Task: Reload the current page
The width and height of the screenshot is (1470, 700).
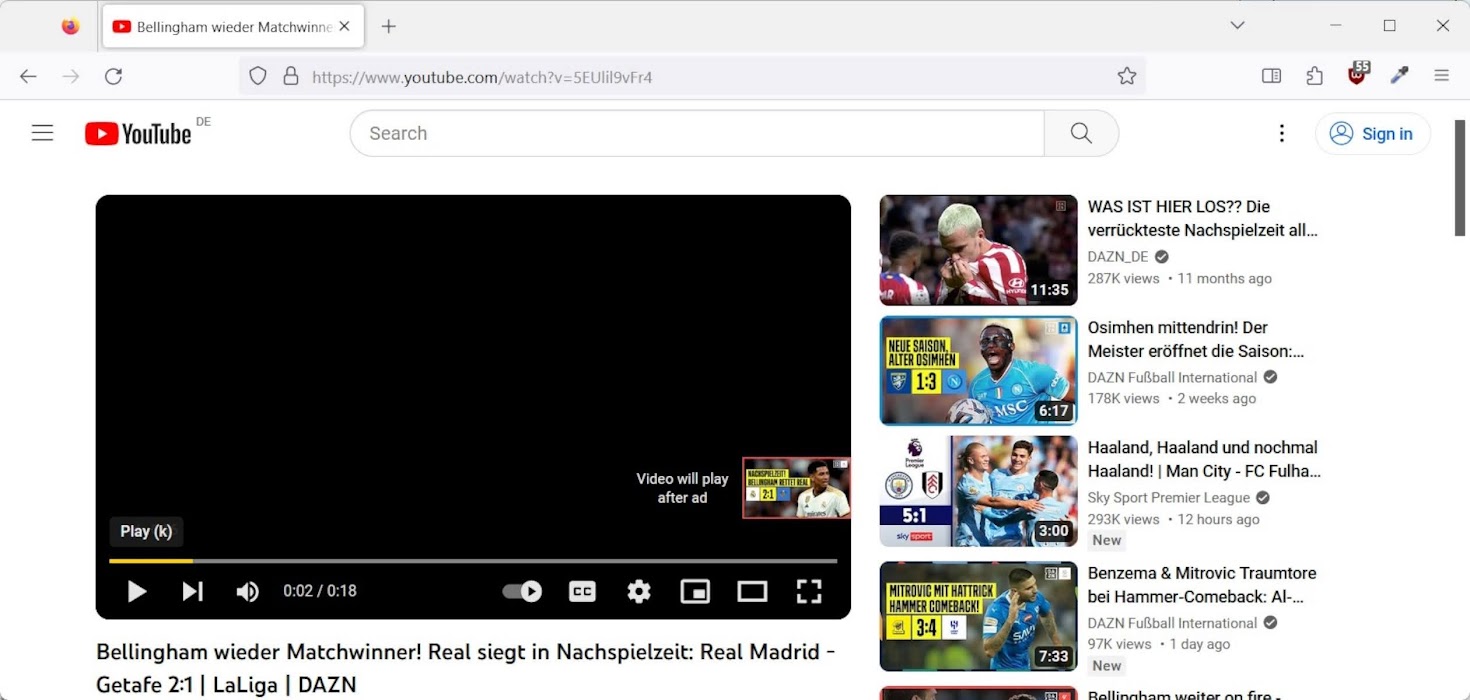Action: click(x=114, y=76)
